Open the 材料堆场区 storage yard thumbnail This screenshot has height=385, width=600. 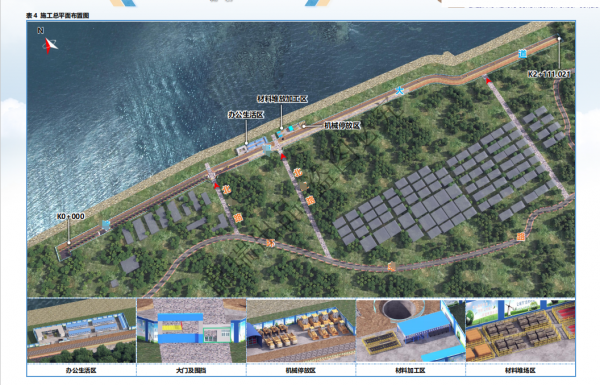point(520,331)
